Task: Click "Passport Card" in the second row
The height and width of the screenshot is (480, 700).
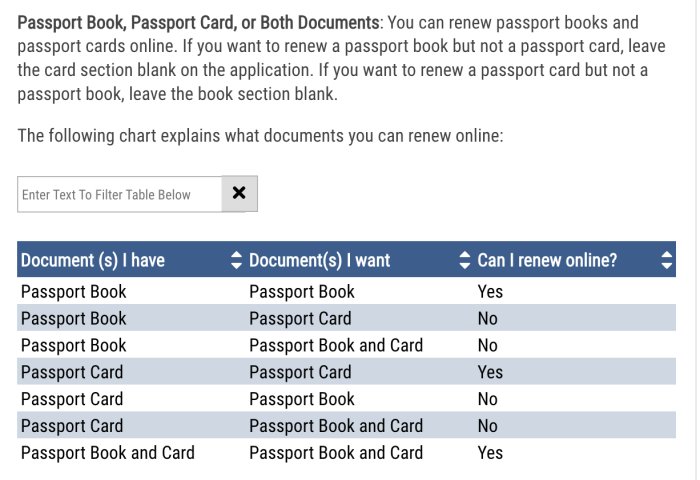Action: click(300, 319)
